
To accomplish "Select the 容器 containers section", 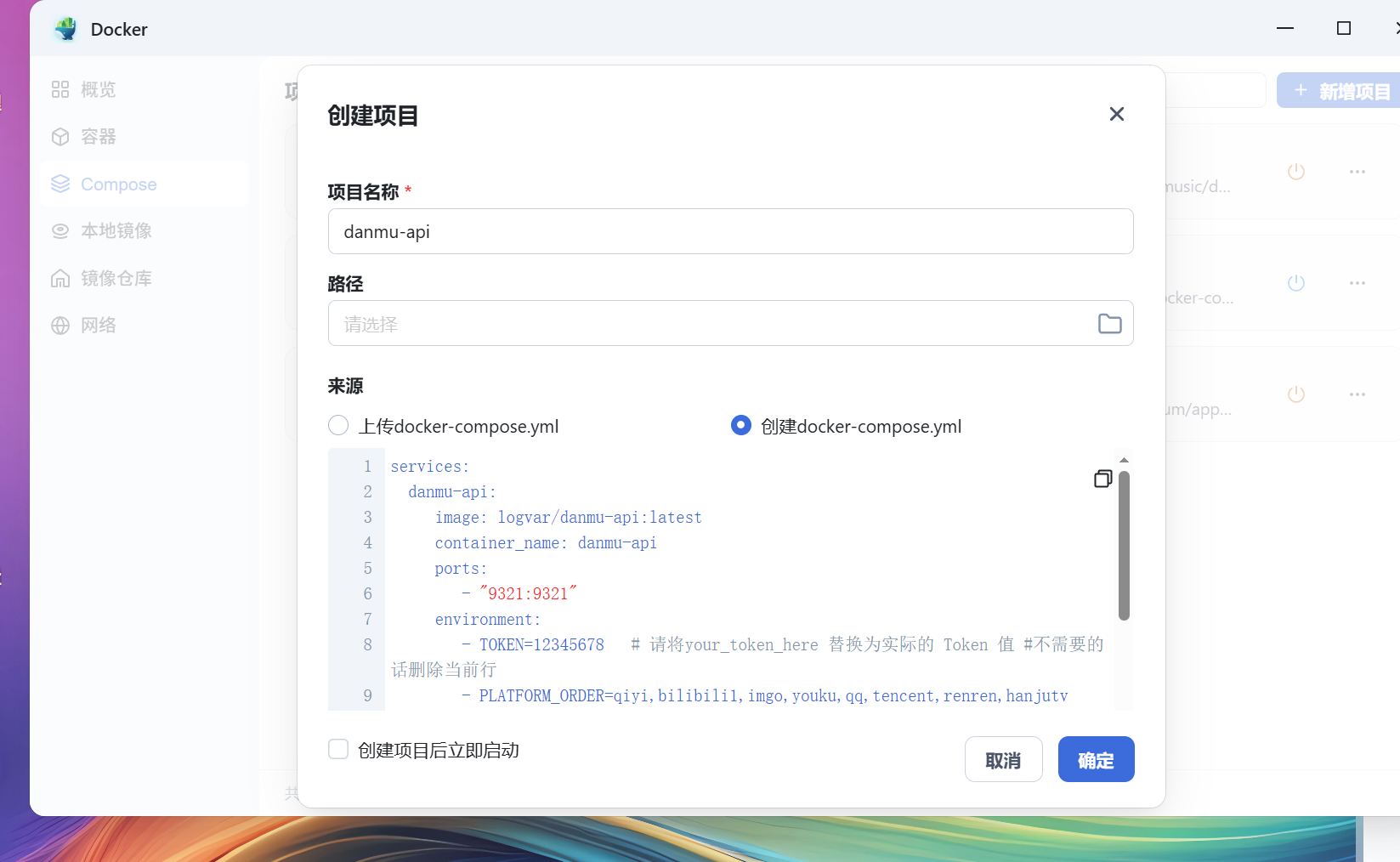I will pos(98,136).
